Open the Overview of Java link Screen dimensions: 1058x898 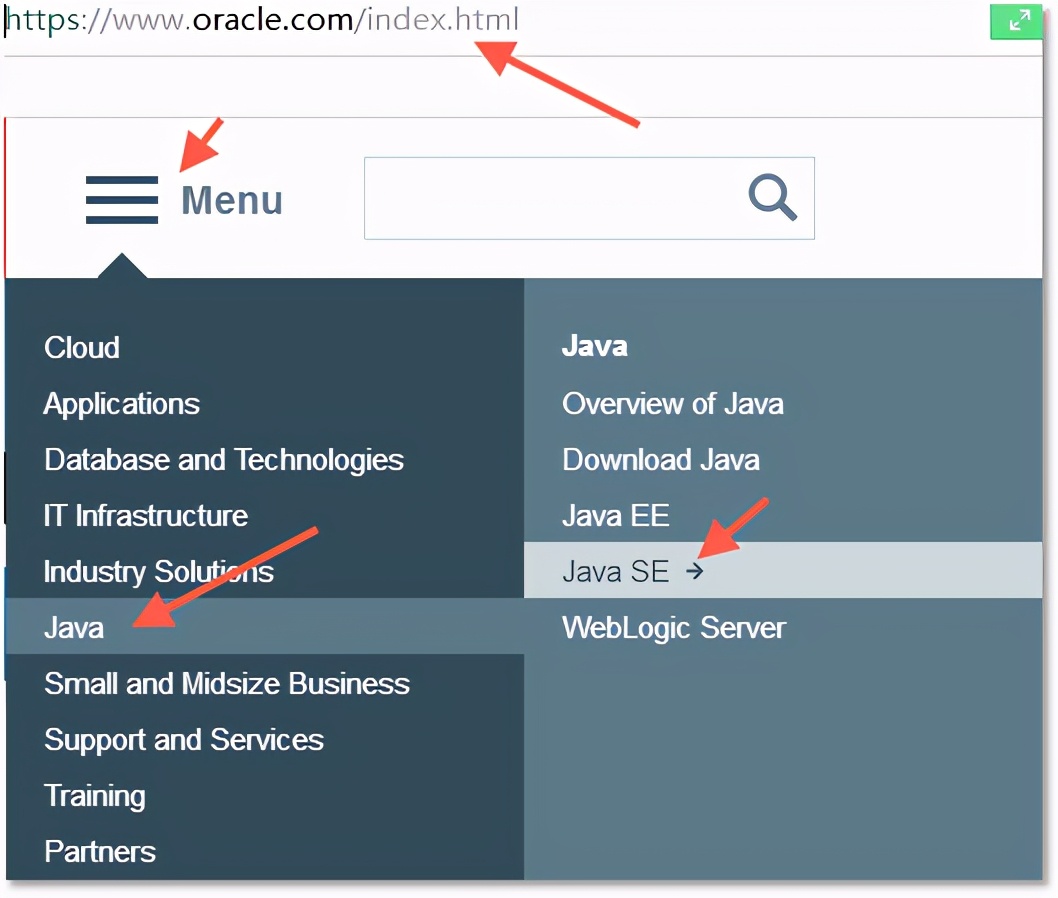pyautogui.click(x=673, y=404)
